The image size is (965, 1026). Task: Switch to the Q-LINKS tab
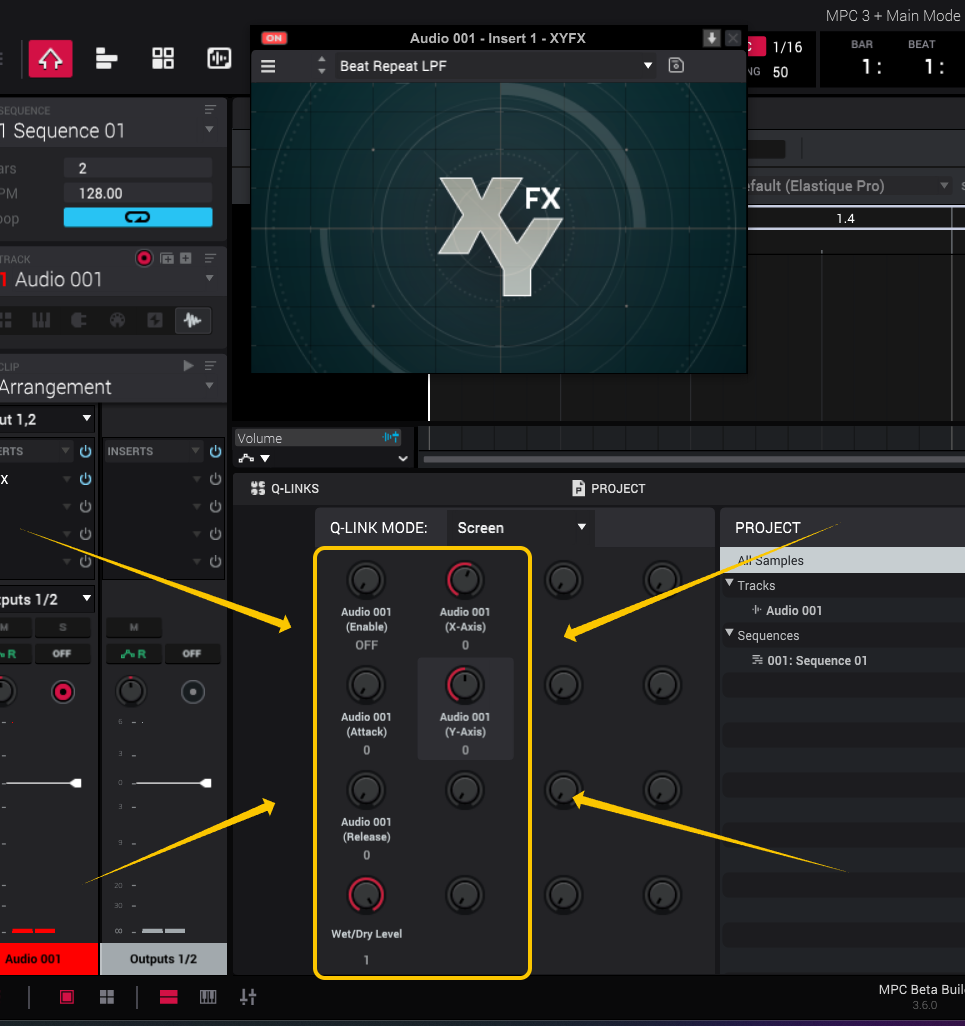(285, 488)
